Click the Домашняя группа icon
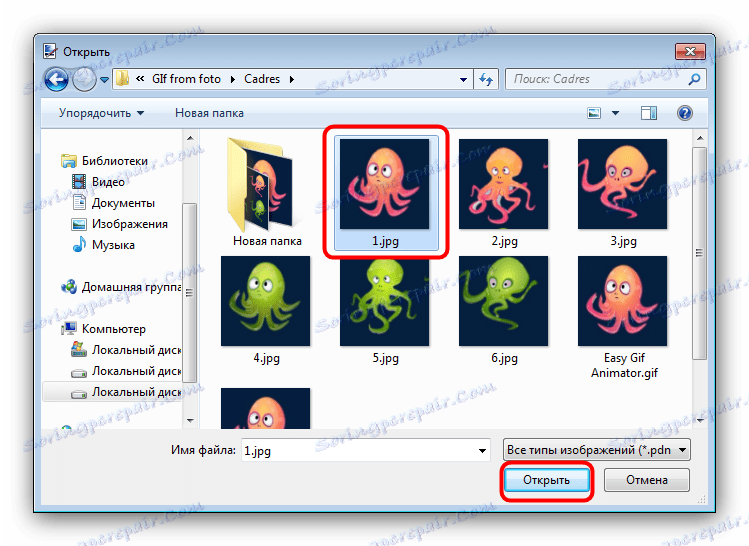 point(69,287)
